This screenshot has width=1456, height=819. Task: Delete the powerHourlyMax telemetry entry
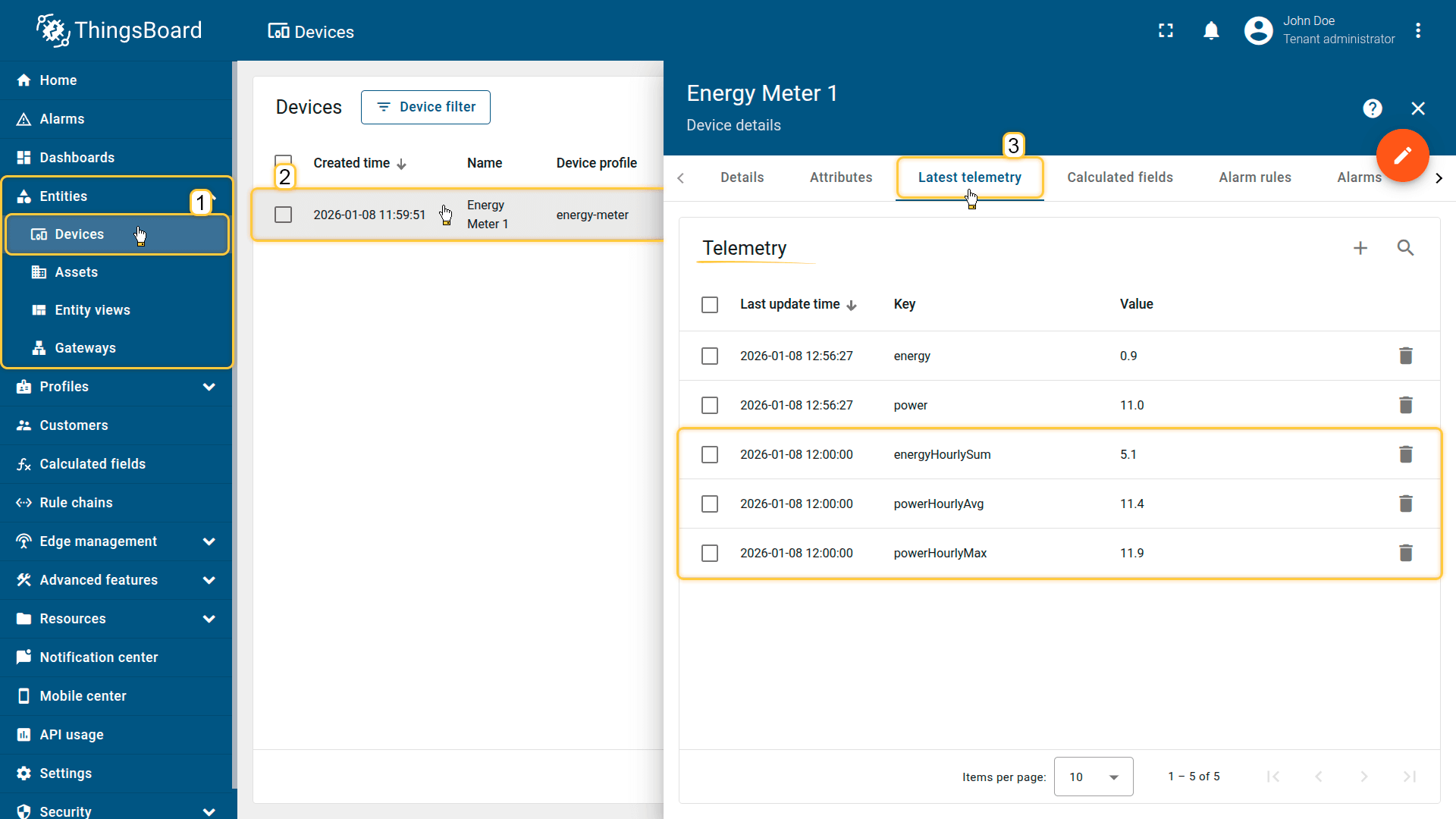pyautogui.click(x=1405, y=553)
